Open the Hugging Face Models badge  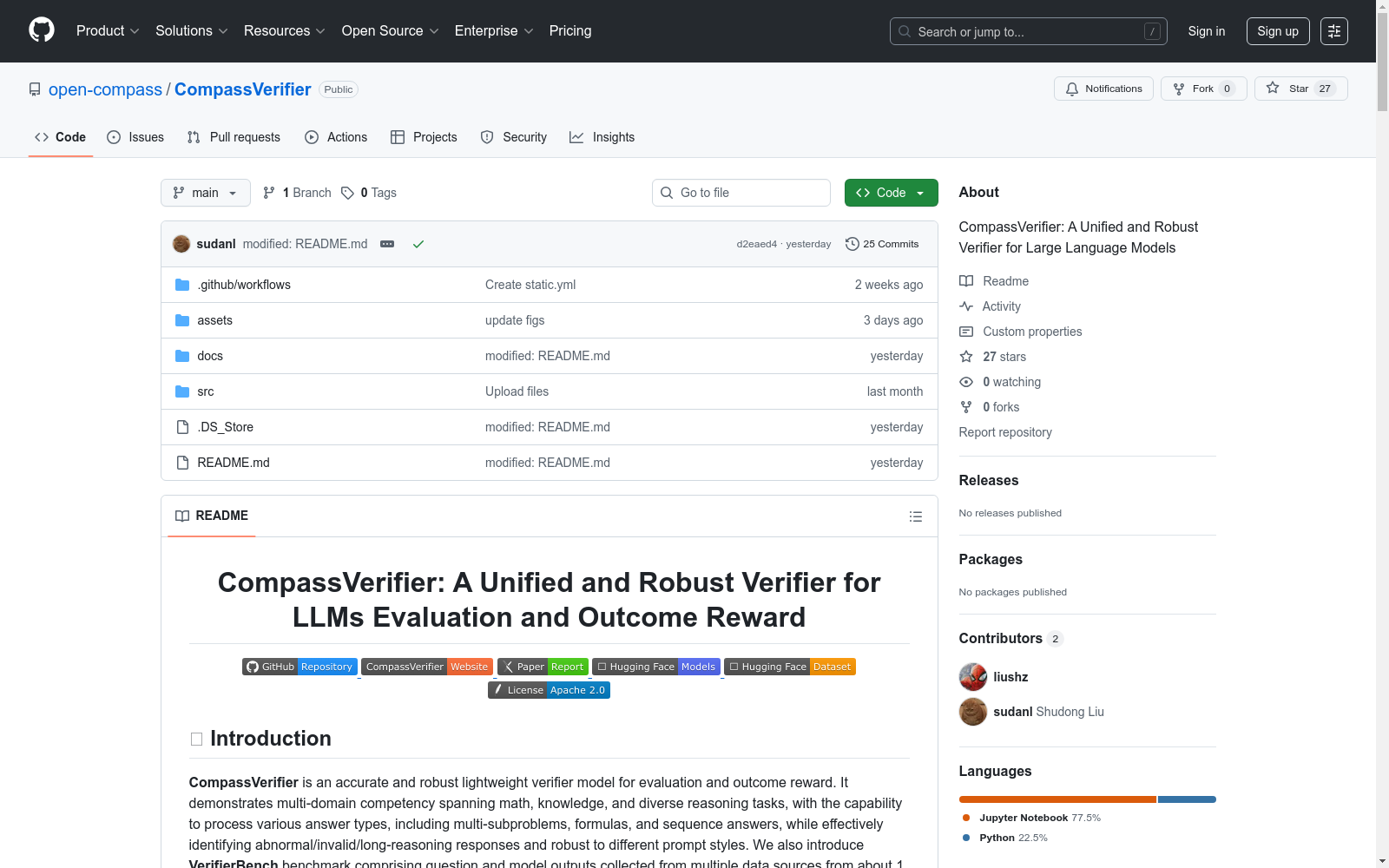pyautogui.click(x=656, y=667)
